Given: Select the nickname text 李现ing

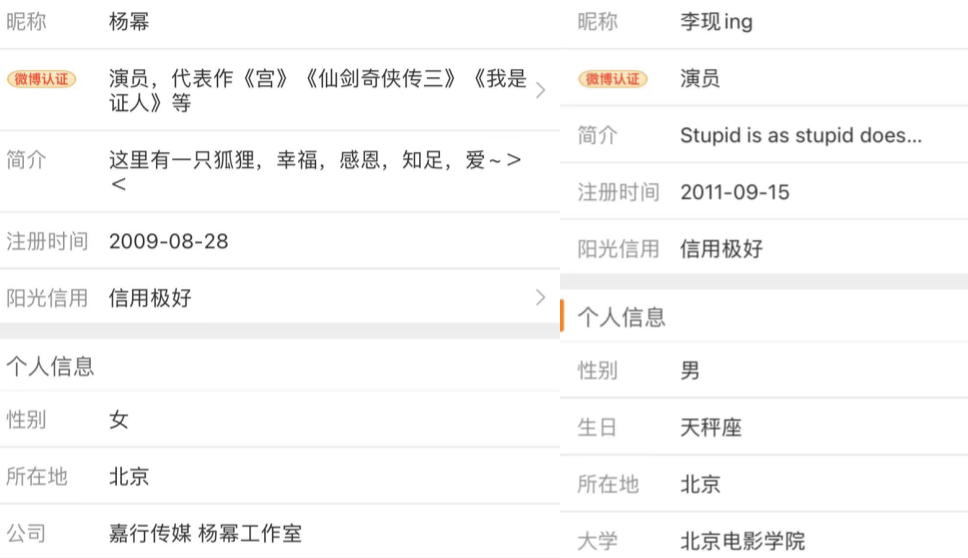Looking at the screenshot, I should pos(716,22).
